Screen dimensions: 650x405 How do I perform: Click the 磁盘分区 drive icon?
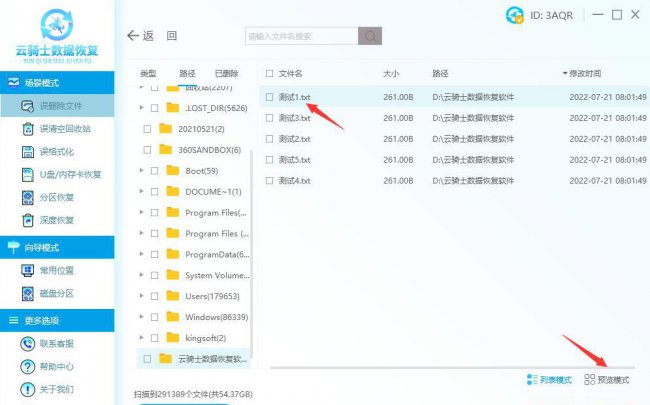(x=27, y=293)
